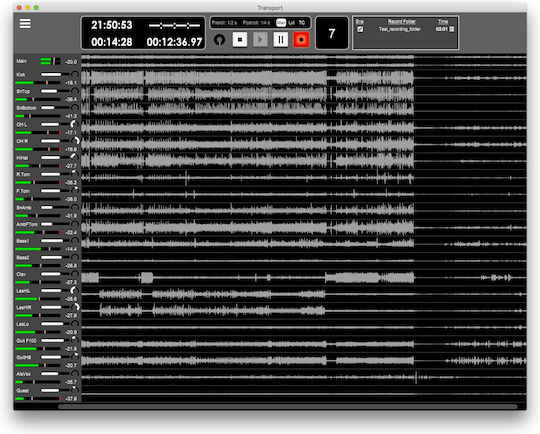Viewport: 540px width, 434px height.
Task: Adjust the LesHiL pan knob
Action: pos(74,290)
